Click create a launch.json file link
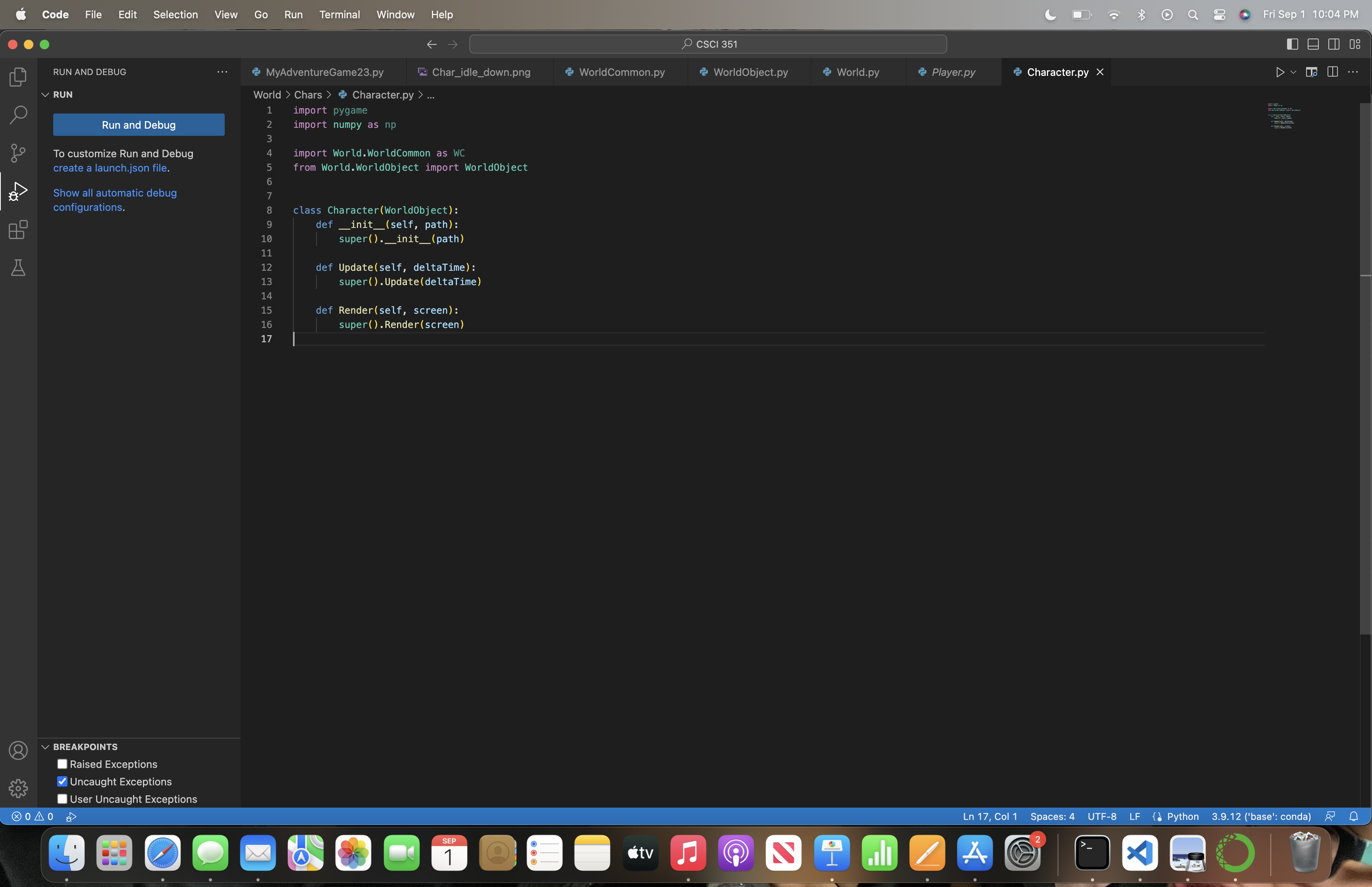This screenshot has width=1372, height=887. tap(110, 168)
